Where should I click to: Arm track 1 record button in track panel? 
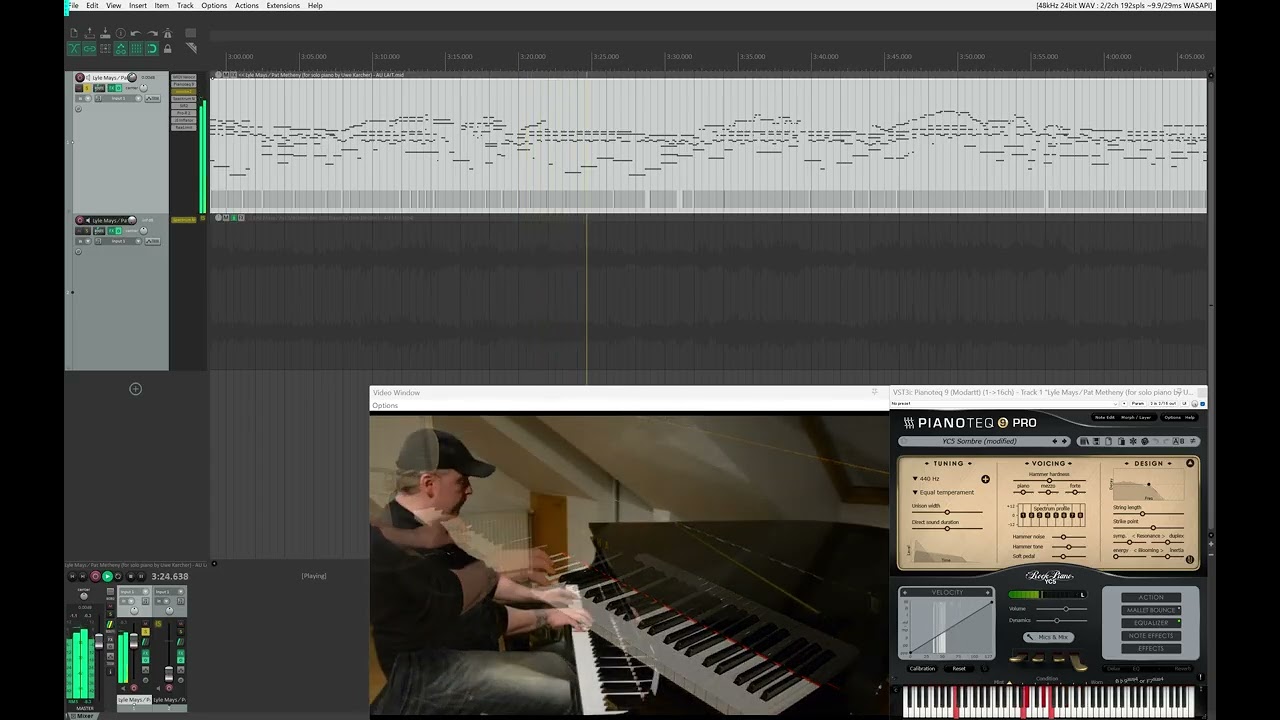pyautogui.click(x=80, y=77)
